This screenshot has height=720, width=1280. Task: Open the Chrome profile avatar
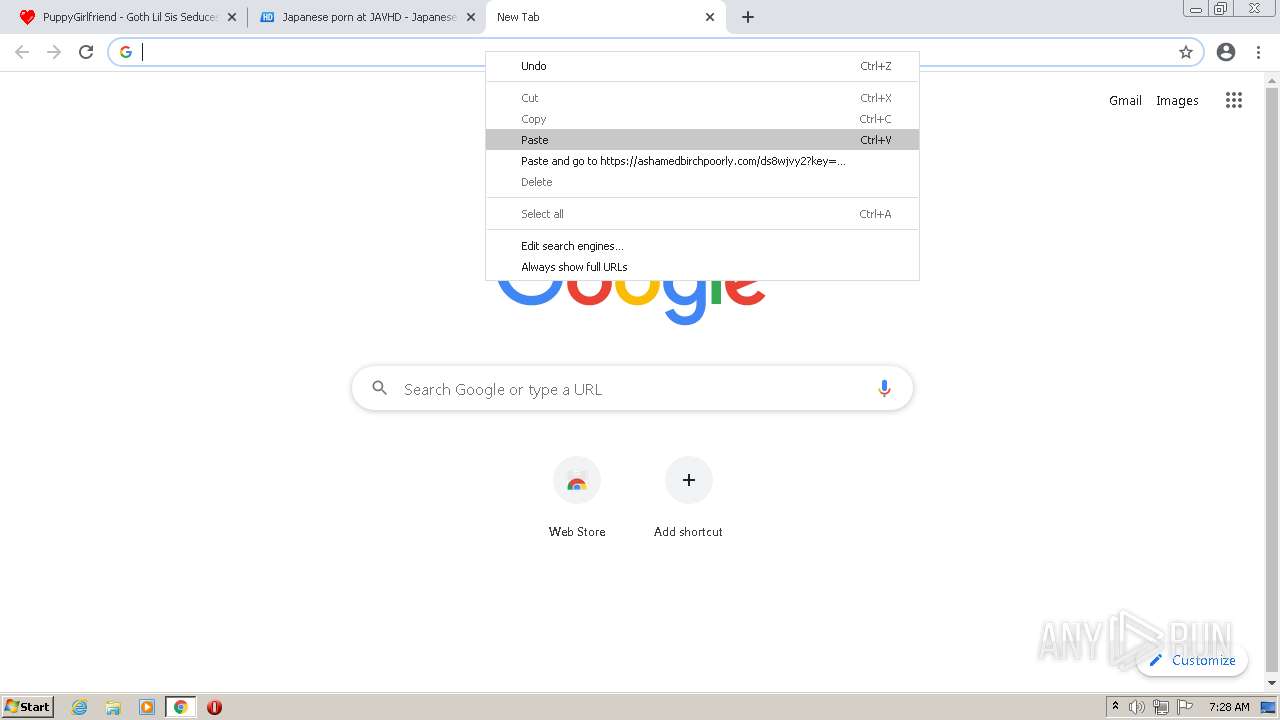(x=1226, y=52)
